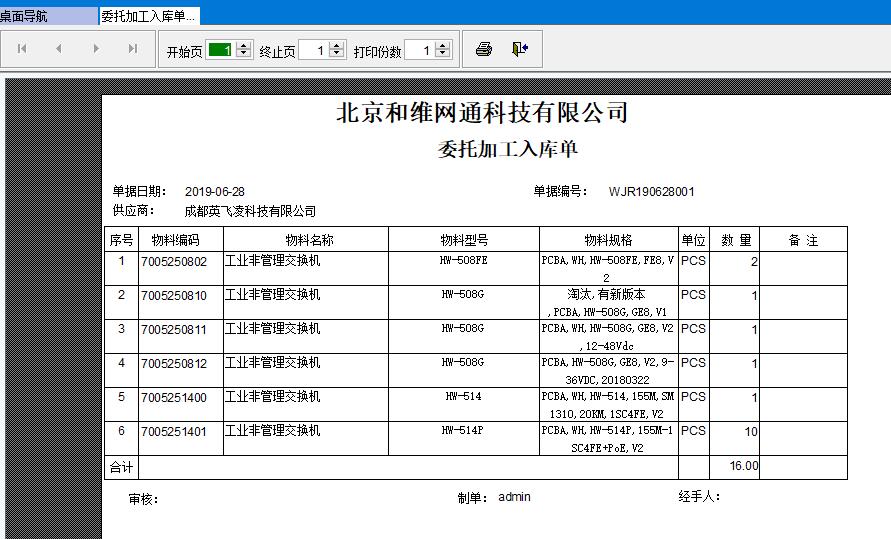
Task: Click the 打印份数 number input field
Action: (x=420, y=50)
